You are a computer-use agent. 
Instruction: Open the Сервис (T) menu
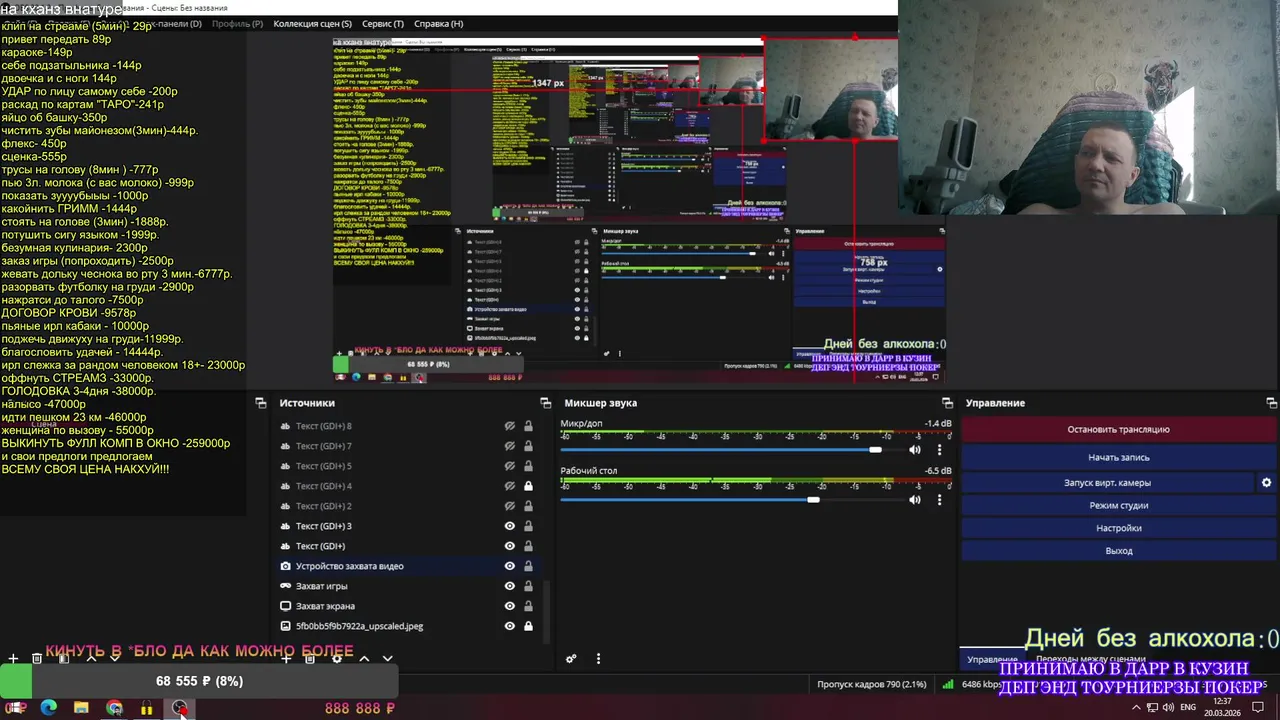(383, 24)
